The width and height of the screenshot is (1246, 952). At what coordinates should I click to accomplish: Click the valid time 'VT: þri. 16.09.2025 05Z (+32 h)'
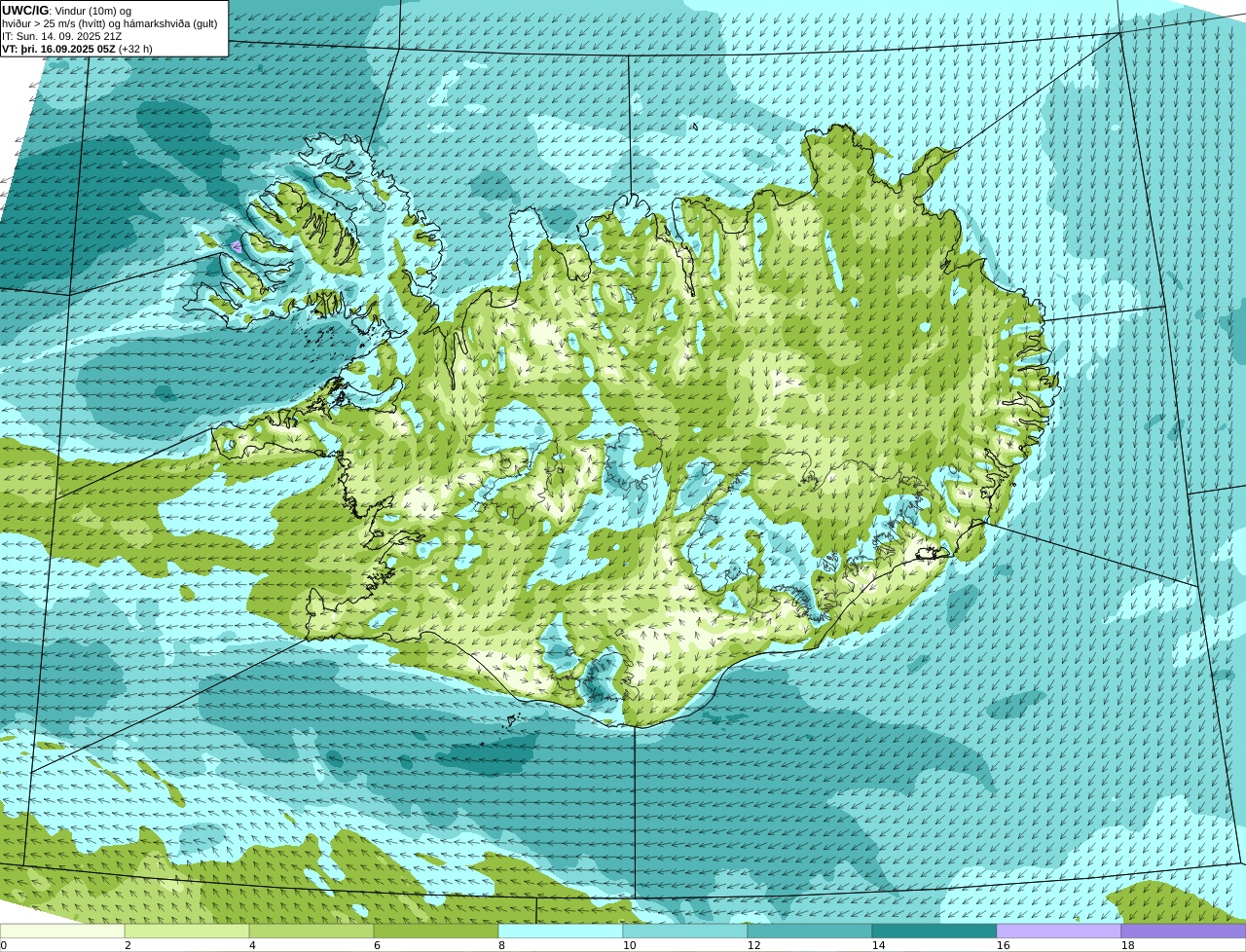(77, 49)
